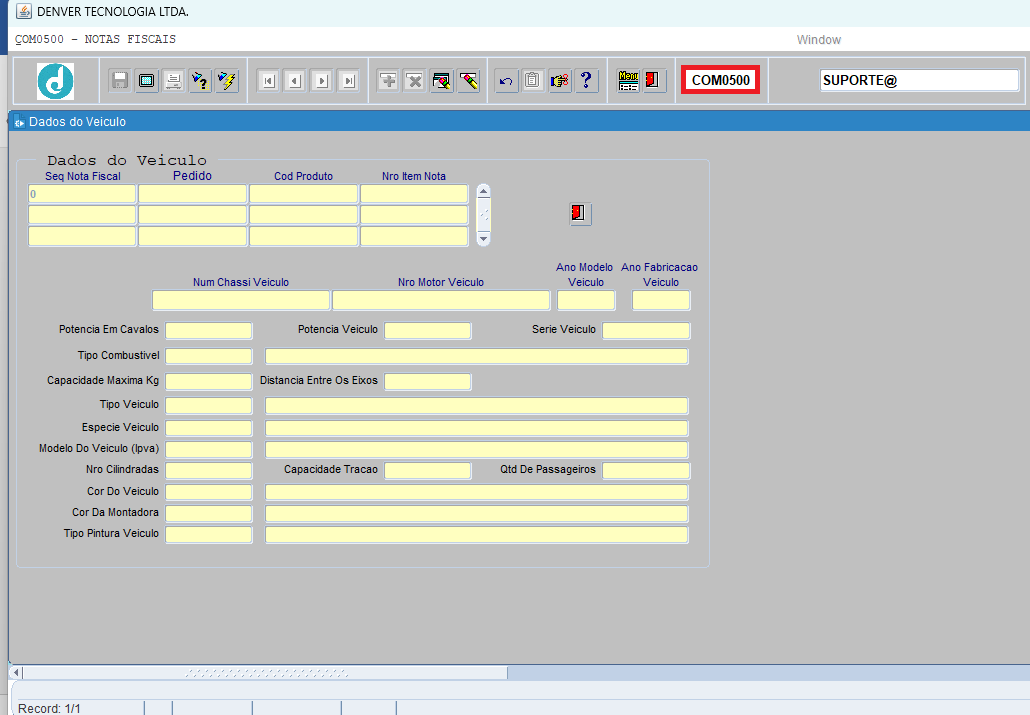The width and height of the screenshot is (1030, 715).
Task: Go to first record button
Action: pos(268,81)
